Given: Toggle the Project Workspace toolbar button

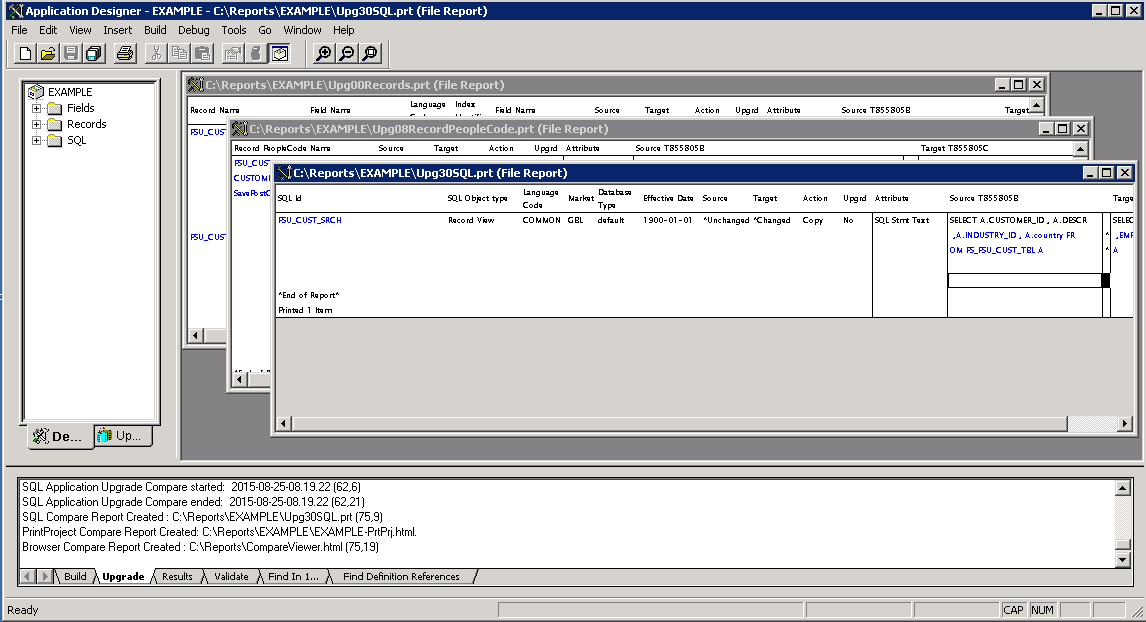Looking at the screenshot, I should point(279,53).
